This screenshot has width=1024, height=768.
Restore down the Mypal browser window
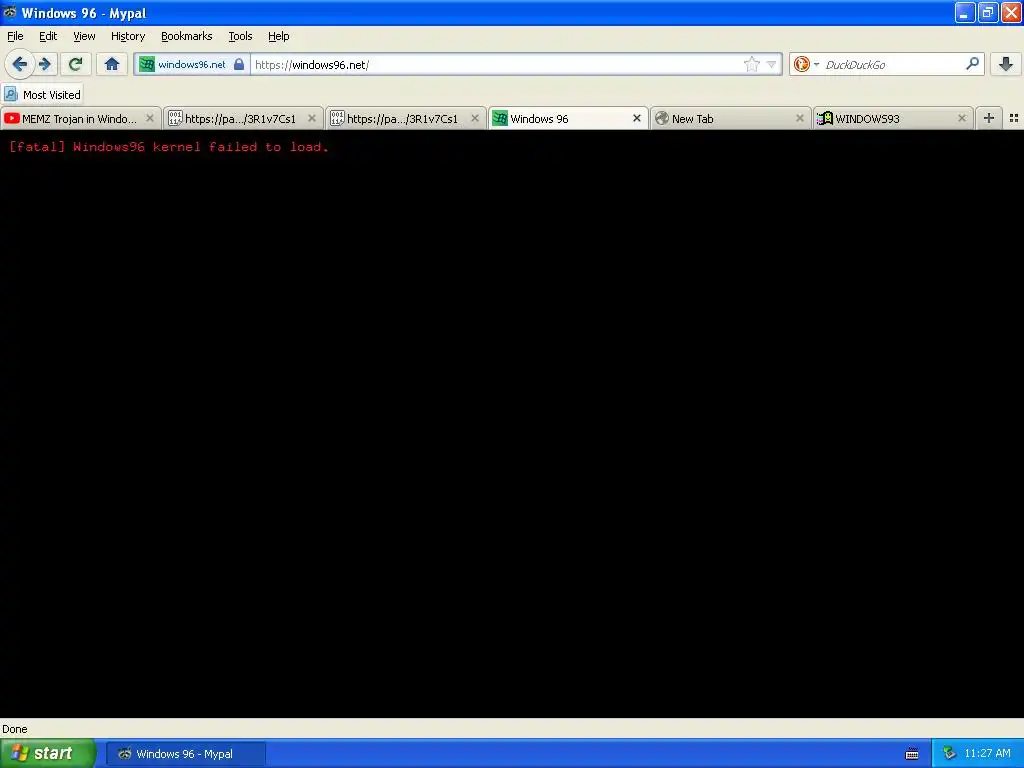(987, 13)
